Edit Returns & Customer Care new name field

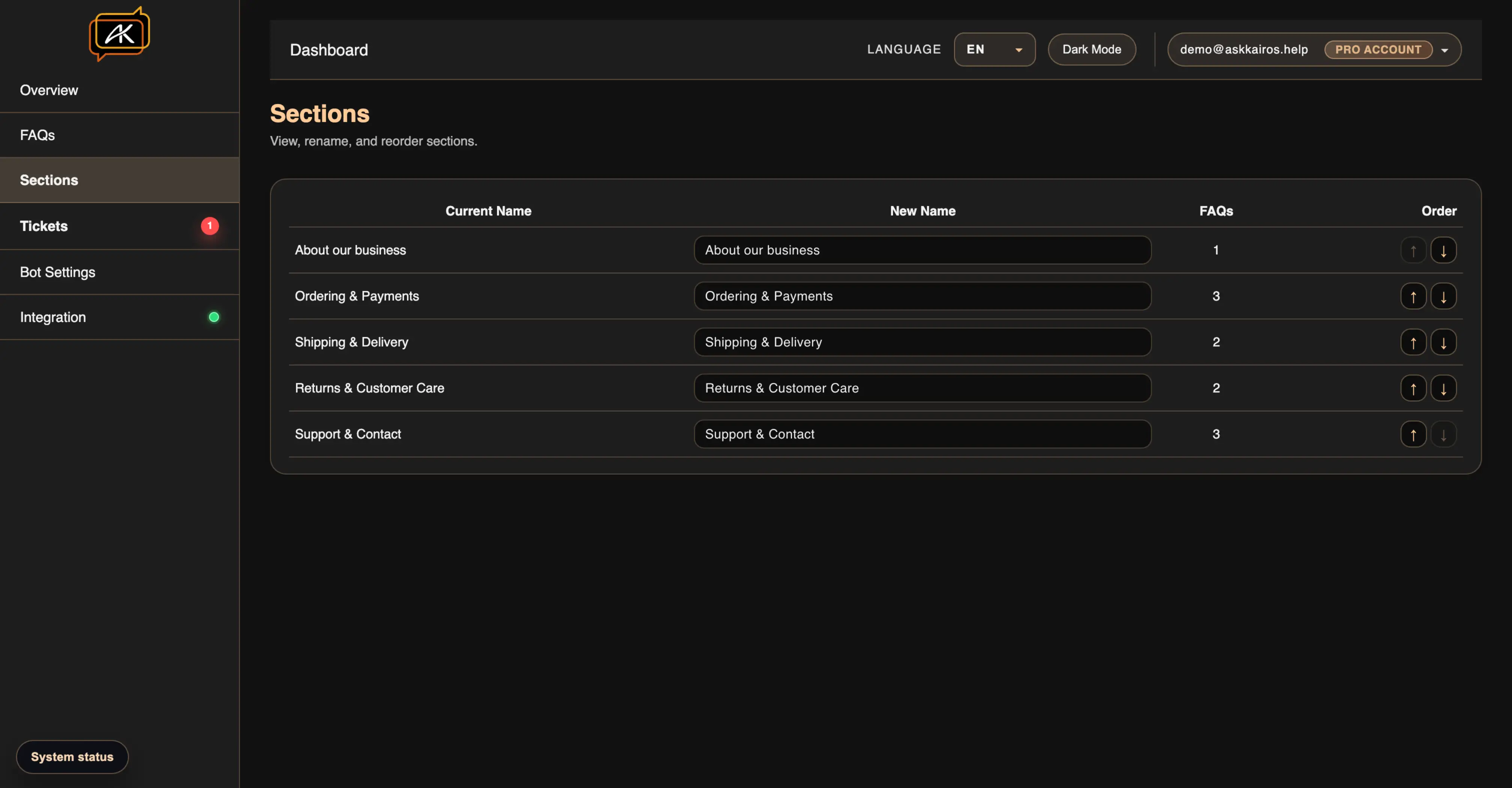(x=922, y=388)
